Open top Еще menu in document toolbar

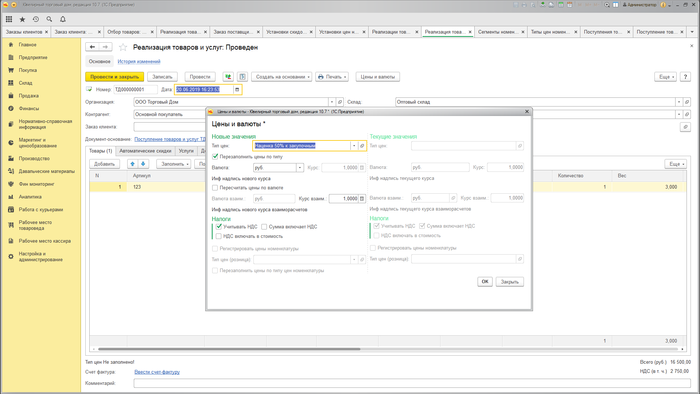tap(665, 77)
